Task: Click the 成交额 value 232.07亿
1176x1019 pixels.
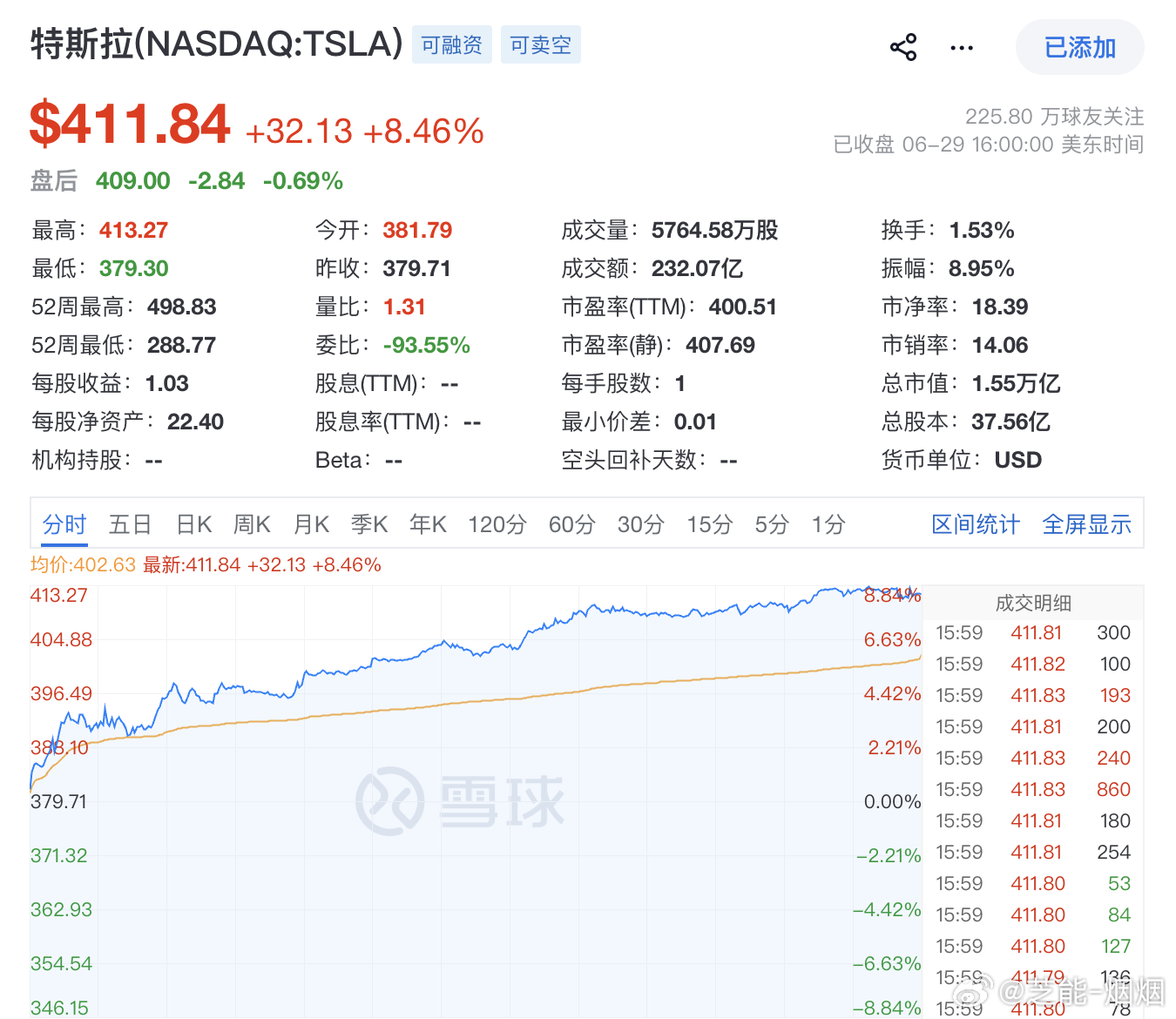Action: (697, 269)
